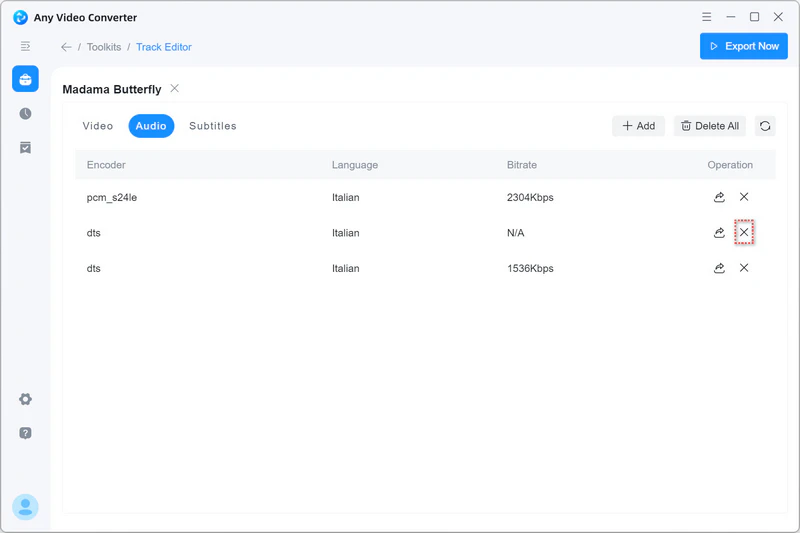The height and width of the screenshot is (533, 800).
Task: Open the user account avatar
Action: (26, 507)
